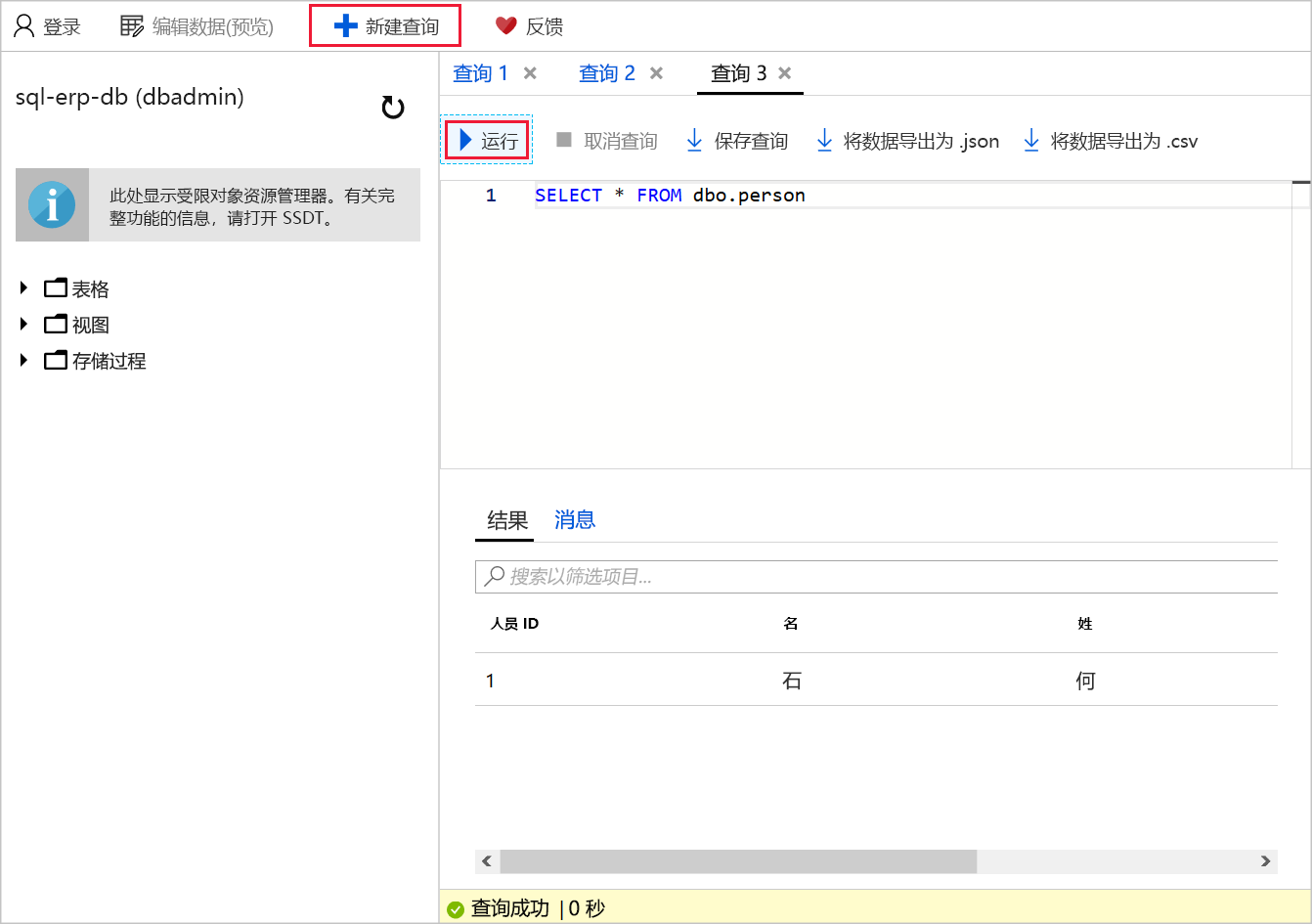The width and height of the screenshot is (1312, 924).
Task: Click the line number 1 in editor gutter
Action: (x=491, y=196)
